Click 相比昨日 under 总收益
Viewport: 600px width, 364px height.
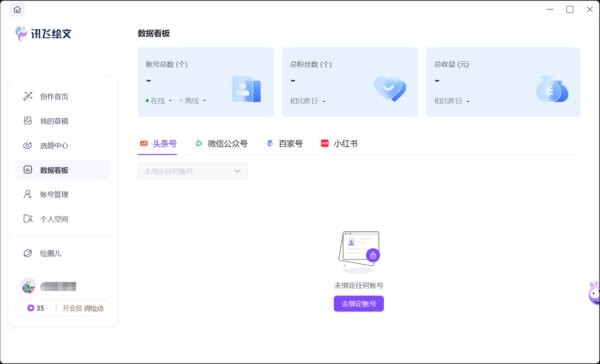(x=448, y=101)
